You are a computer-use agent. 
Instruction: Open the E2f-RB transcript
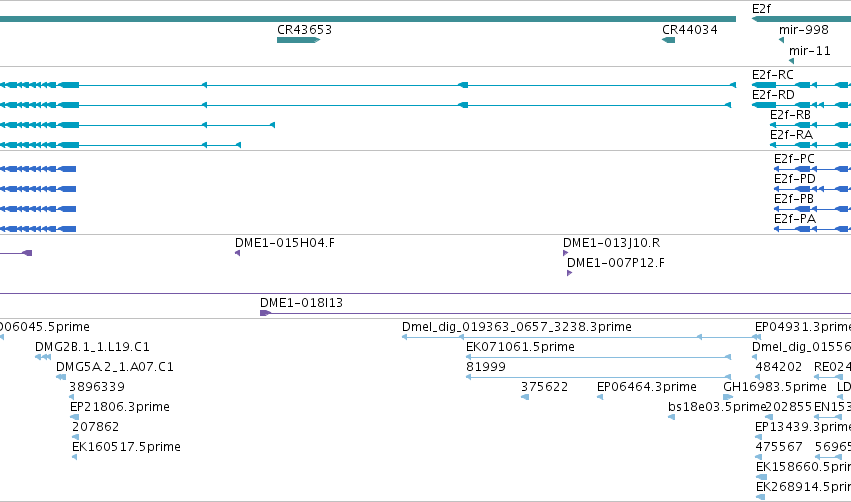coord(810,125)
